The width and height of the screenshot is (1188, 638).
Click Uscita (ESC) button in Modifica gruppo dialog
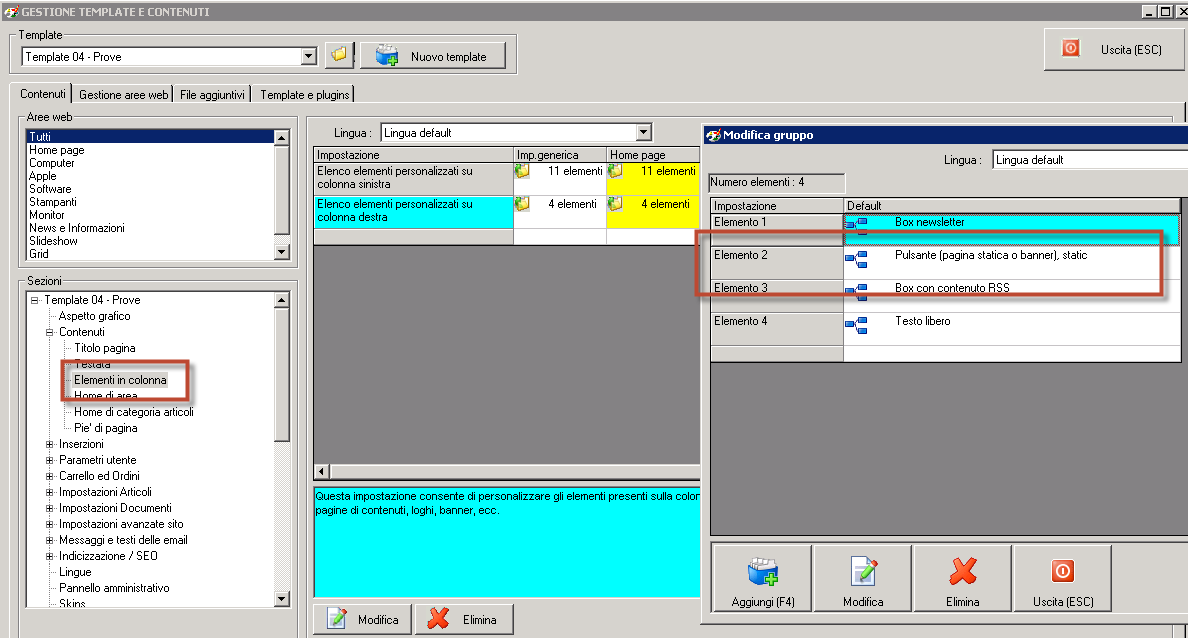pos(1063,578)
